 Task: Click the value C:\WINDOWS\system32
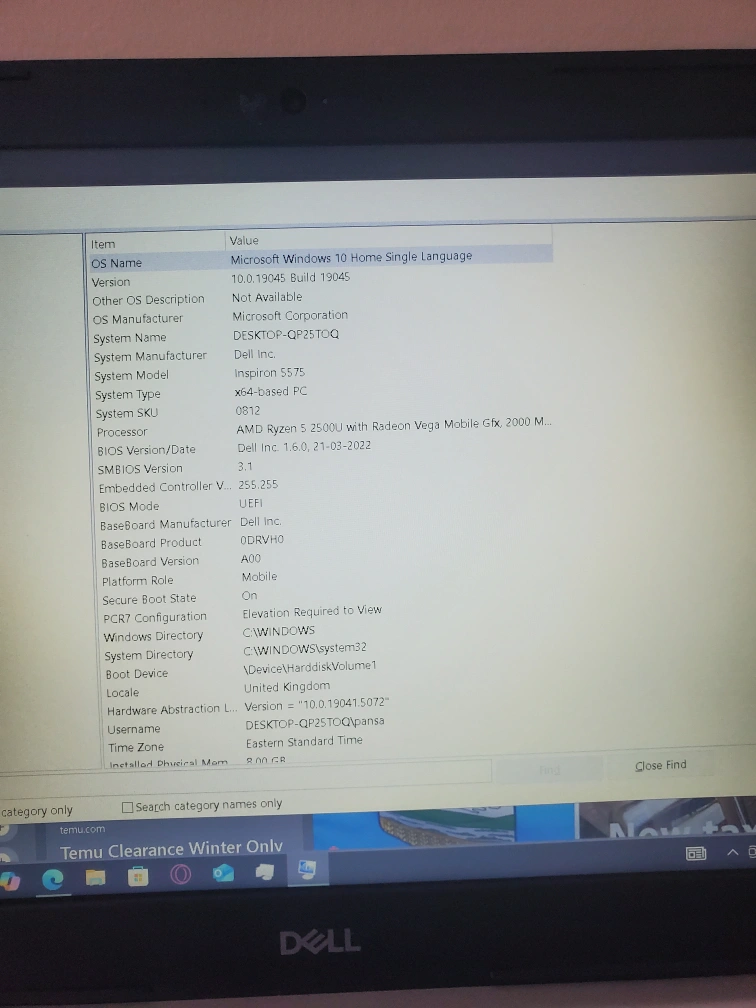pos(305,649)
